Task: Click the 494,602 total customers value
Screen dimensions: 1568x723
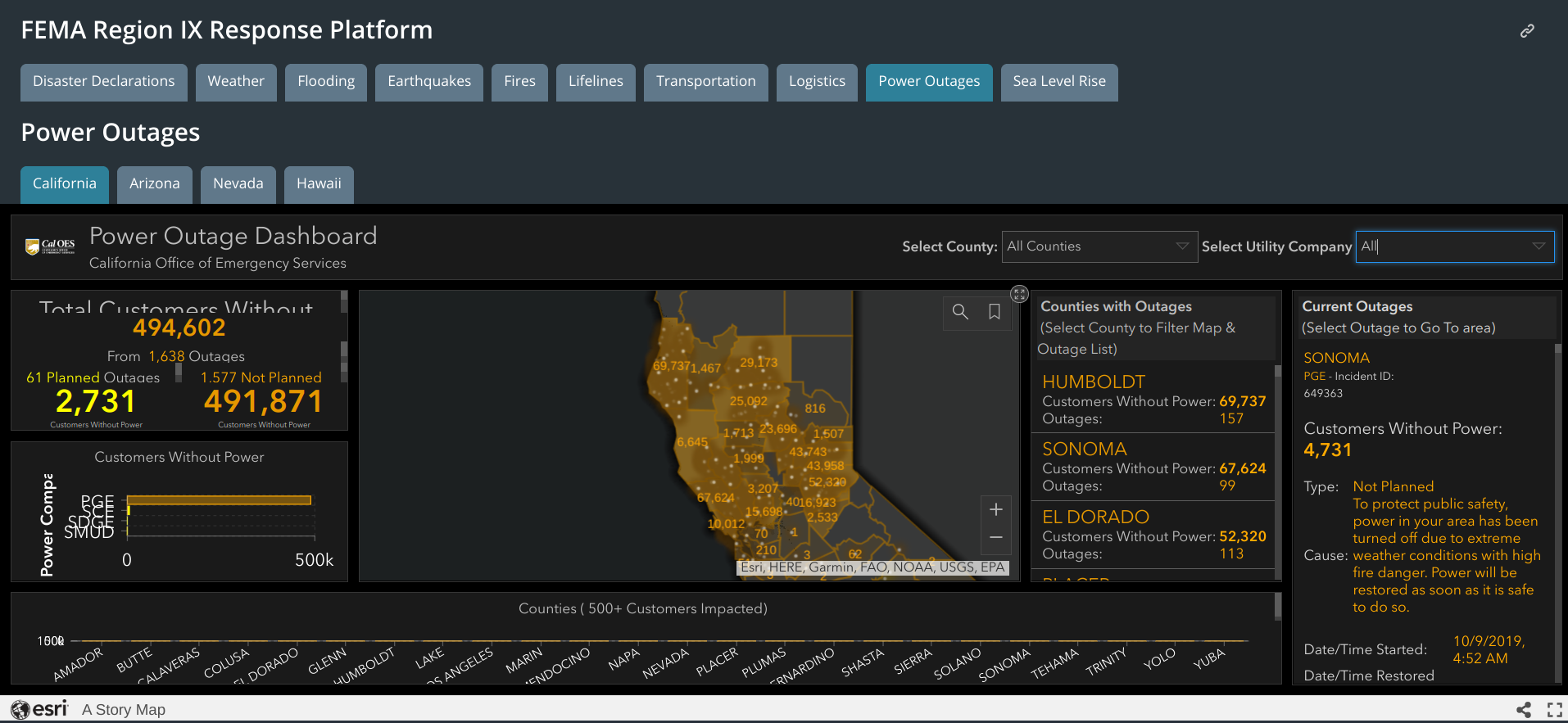Action: [x=179, y=328]
